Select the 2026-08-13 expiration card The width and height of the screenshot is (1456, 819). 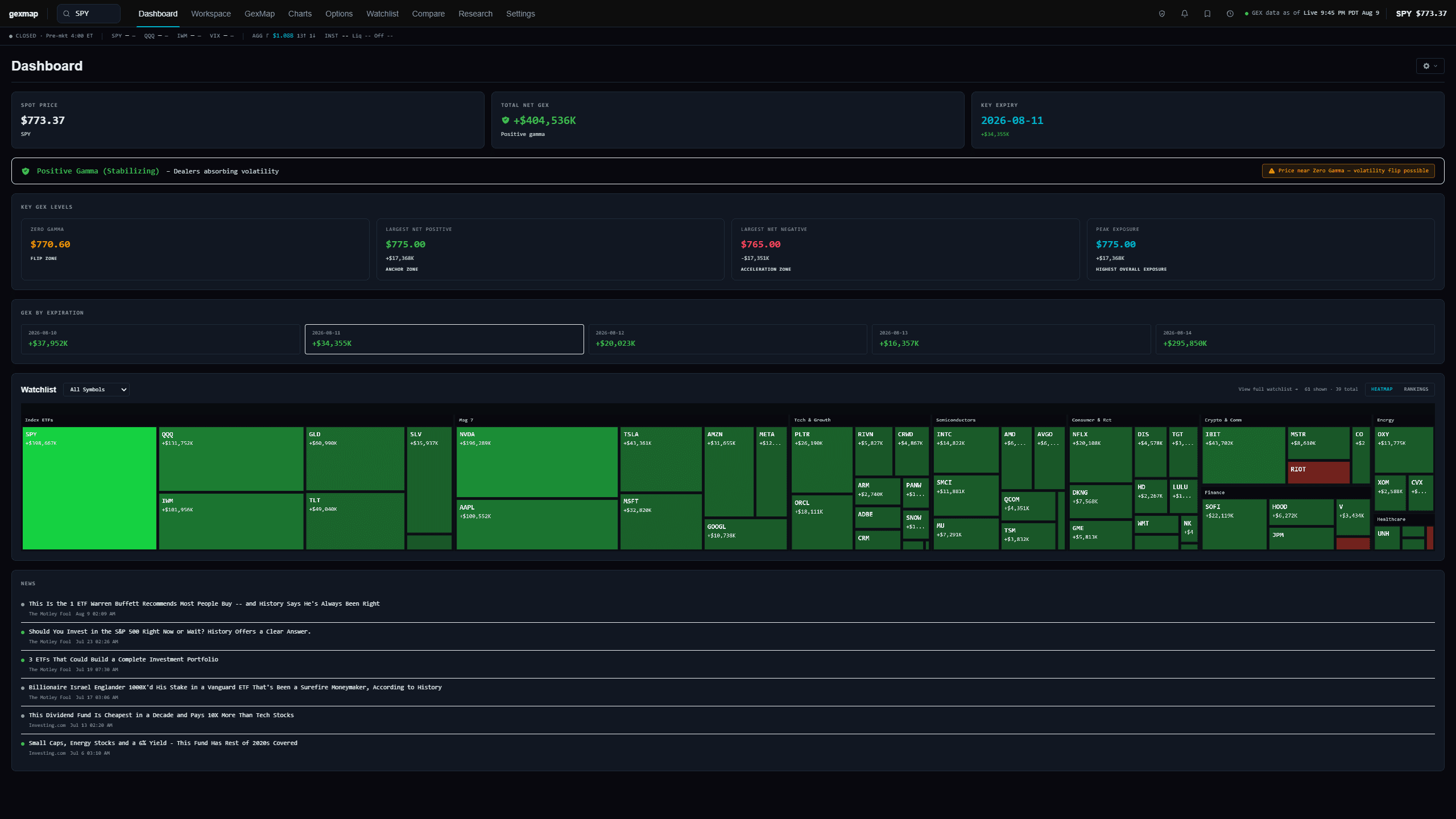[1011, 339]
